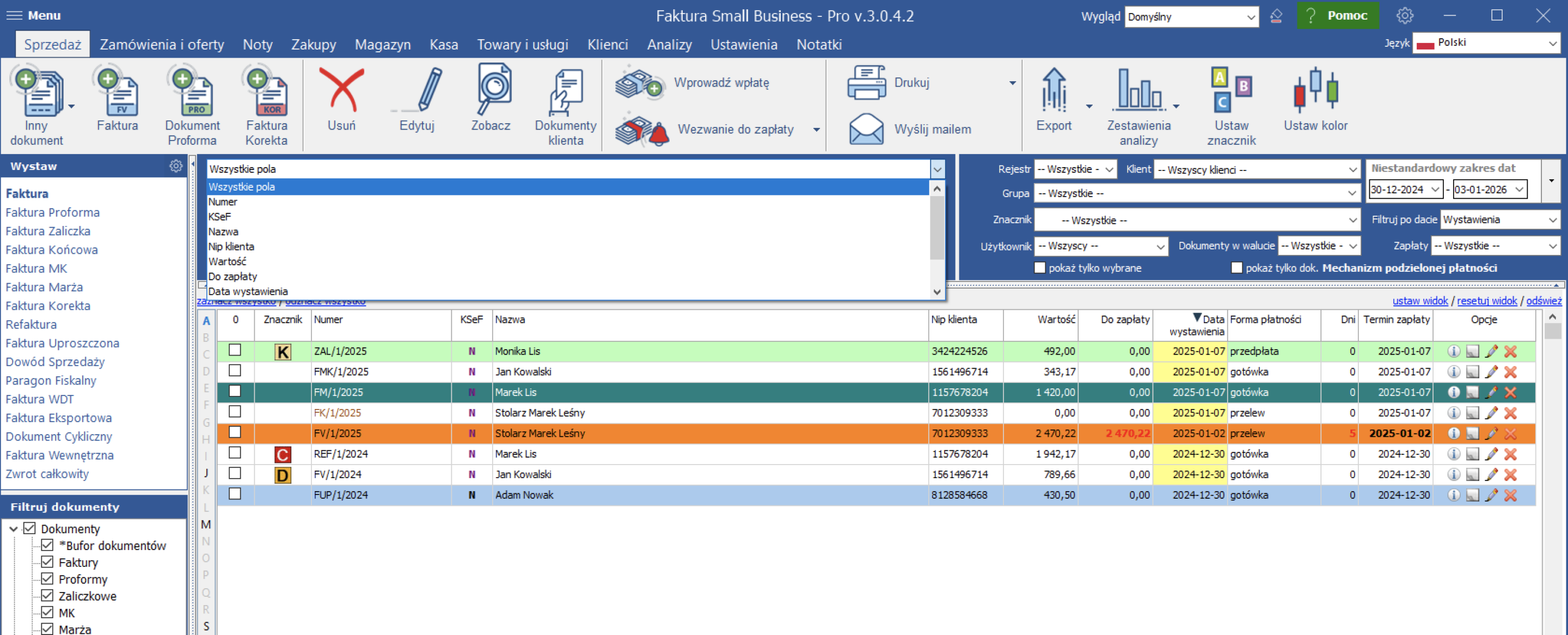Collapse the Dokumenty tree node

pyautogui.click(x=14, y=528)
